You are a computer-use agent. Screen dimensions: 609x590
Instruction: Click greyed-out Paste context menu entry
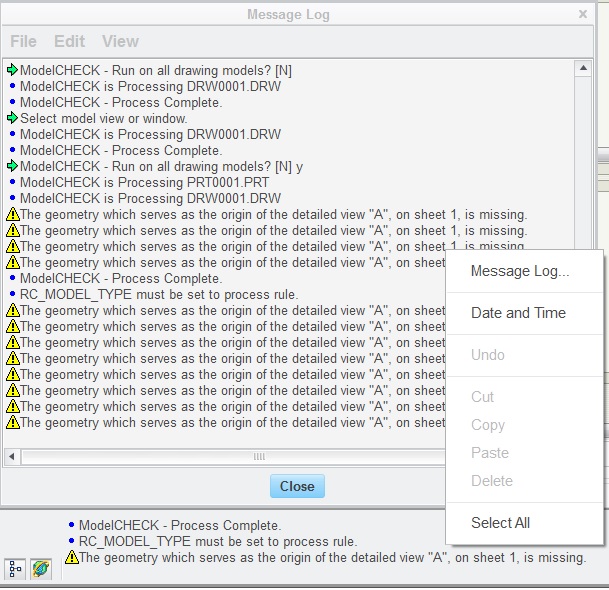click(x=490, y=453)
